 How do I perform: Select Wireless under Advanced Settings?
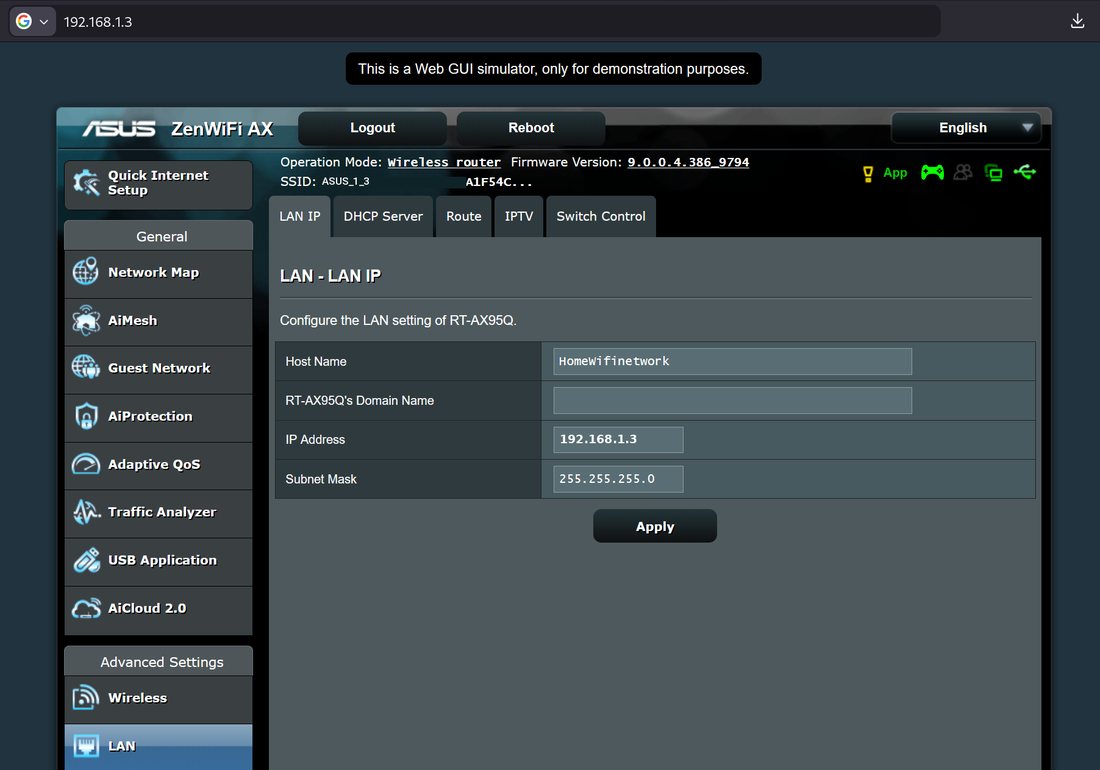(159, 698)
